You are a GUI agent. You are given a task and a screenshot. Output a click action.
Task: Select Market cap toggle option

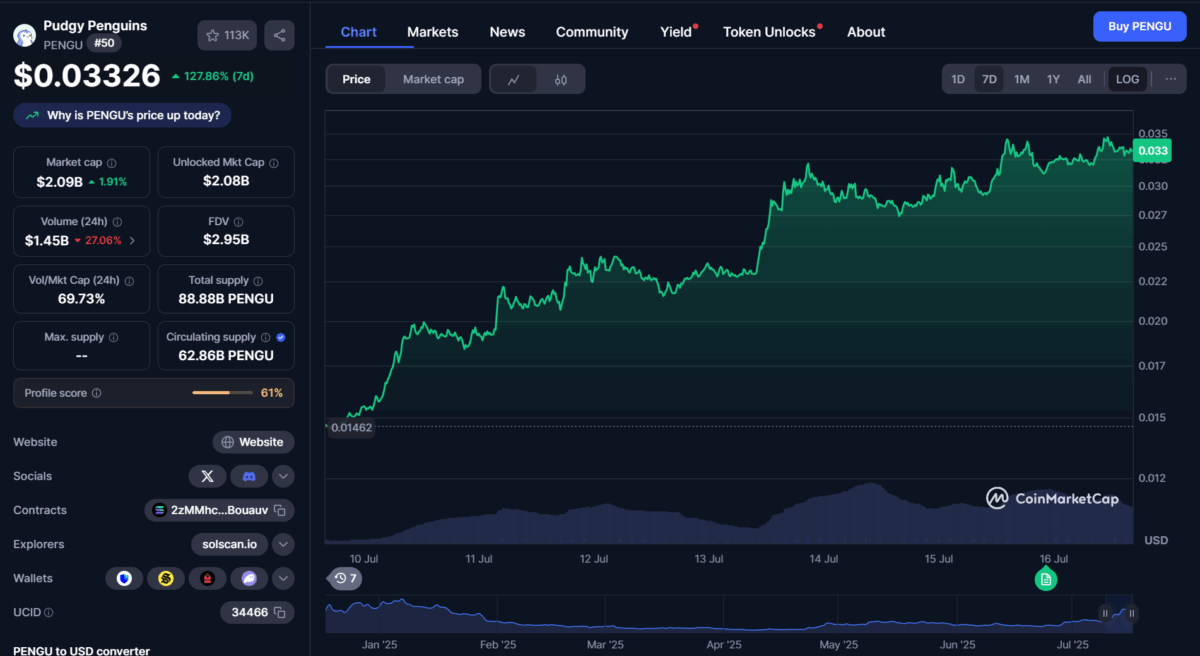pos(433,79)
